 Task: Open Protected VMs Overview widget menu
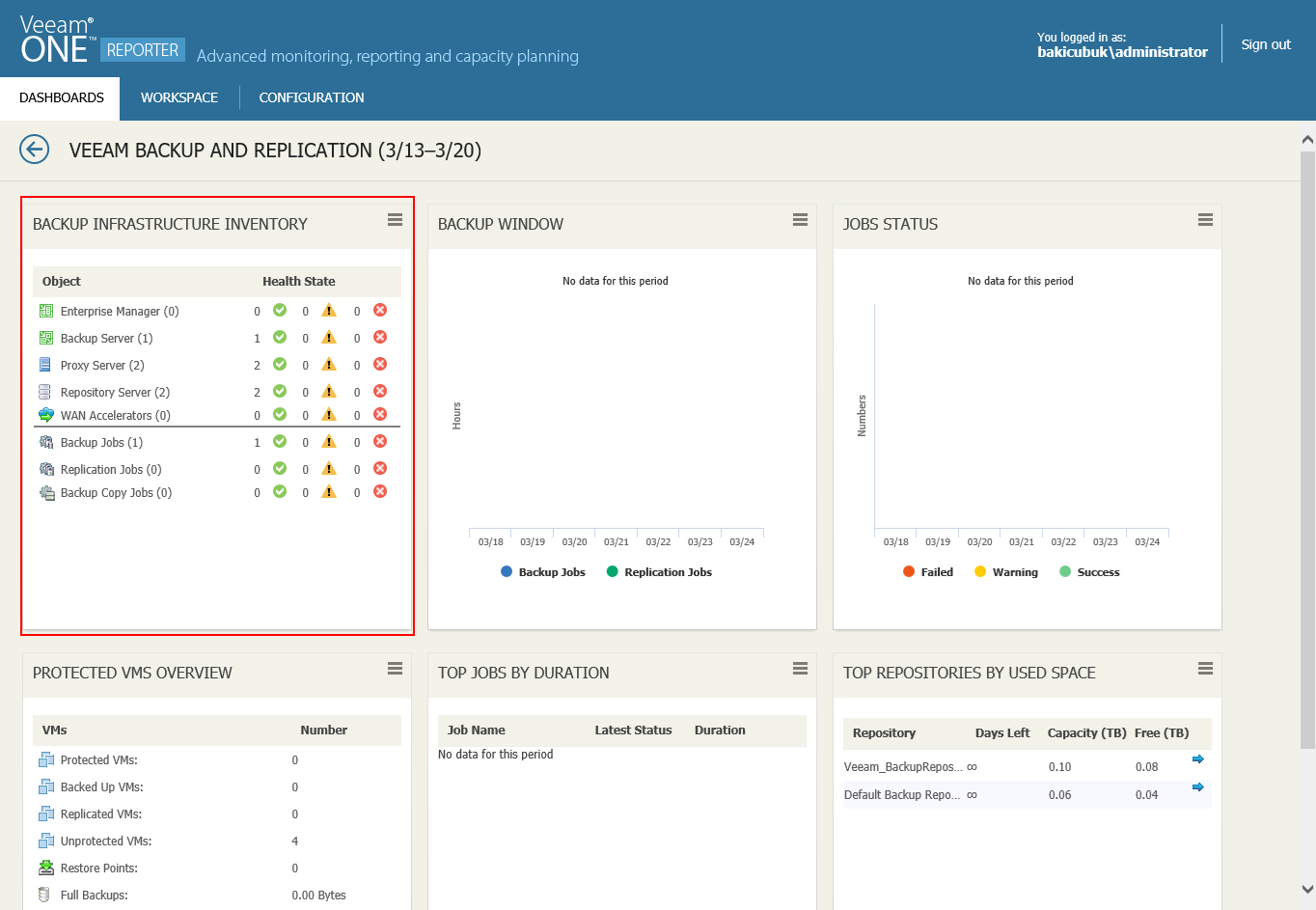click(x=395, y=669)
